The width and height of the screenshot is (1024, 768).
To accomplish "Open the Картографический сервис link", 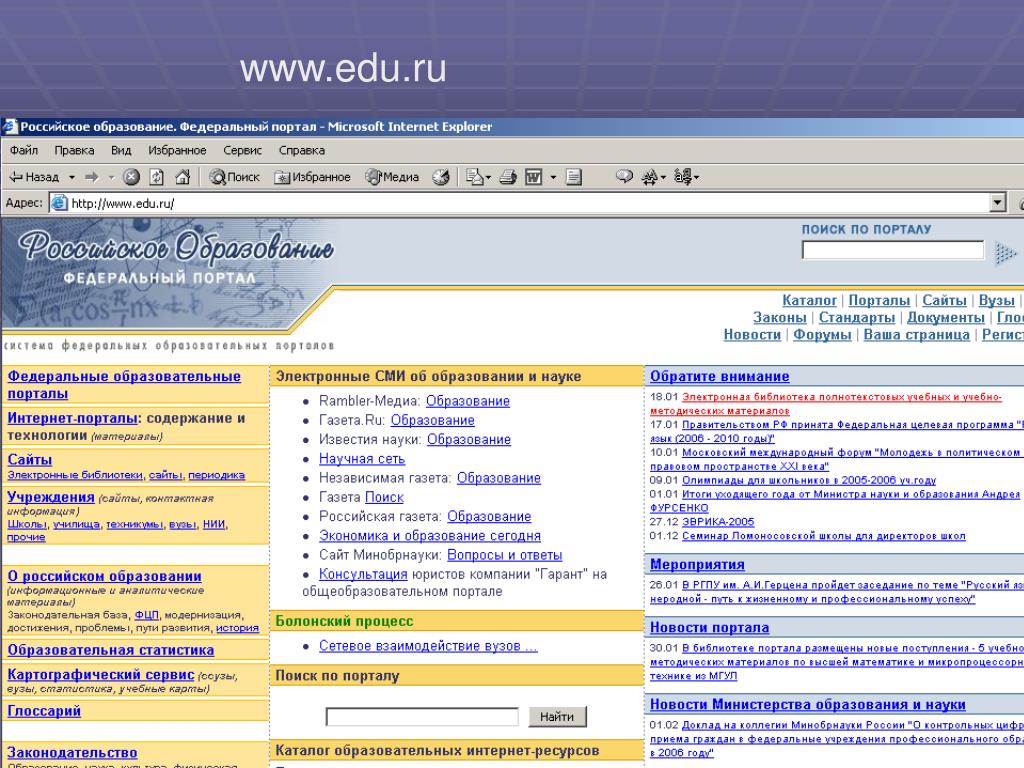I will pos(101,674).
